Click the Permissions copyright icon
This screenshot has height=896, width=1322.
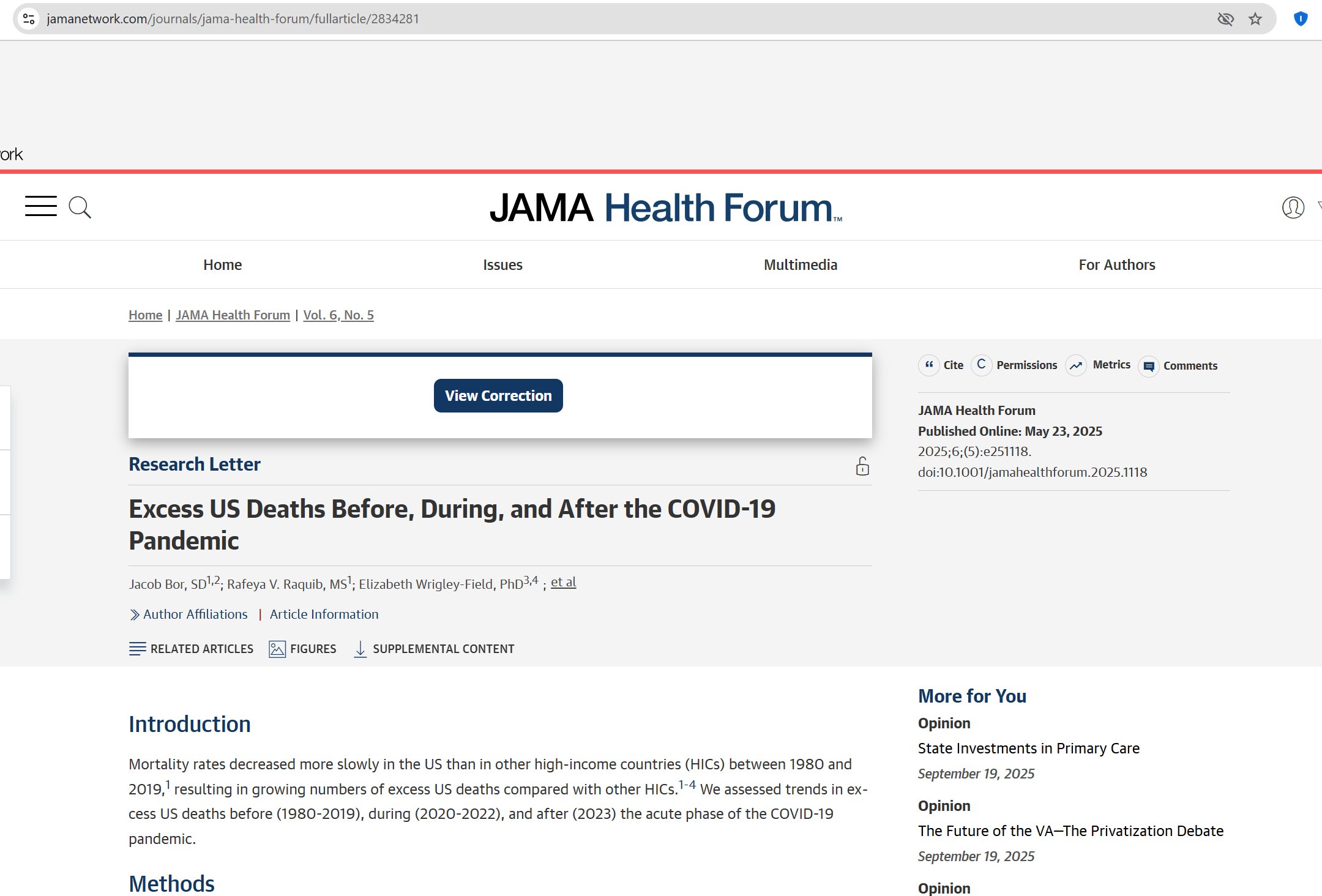click(x=981, y=365)
